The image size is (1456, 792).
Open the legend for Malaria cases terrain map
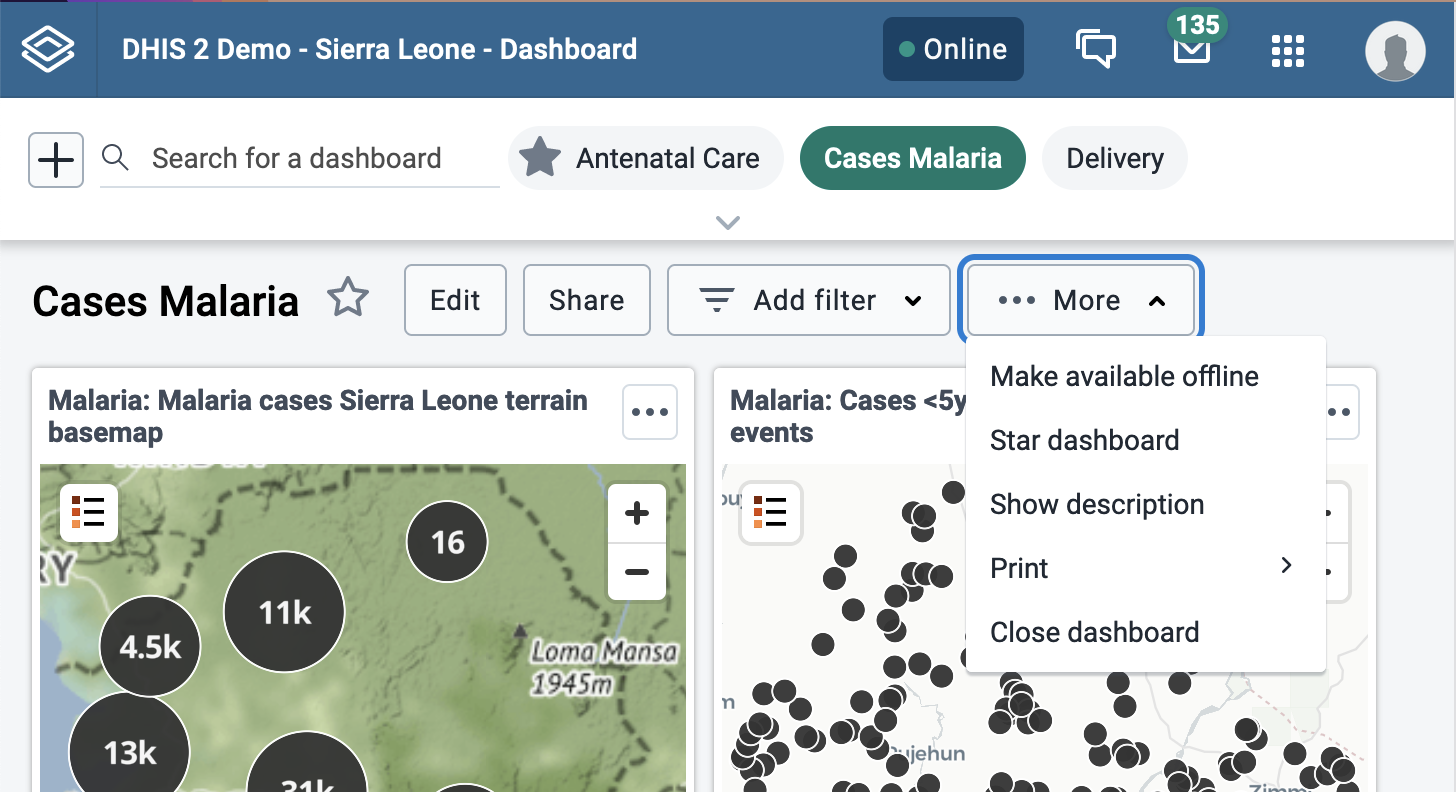pos(88,512)
